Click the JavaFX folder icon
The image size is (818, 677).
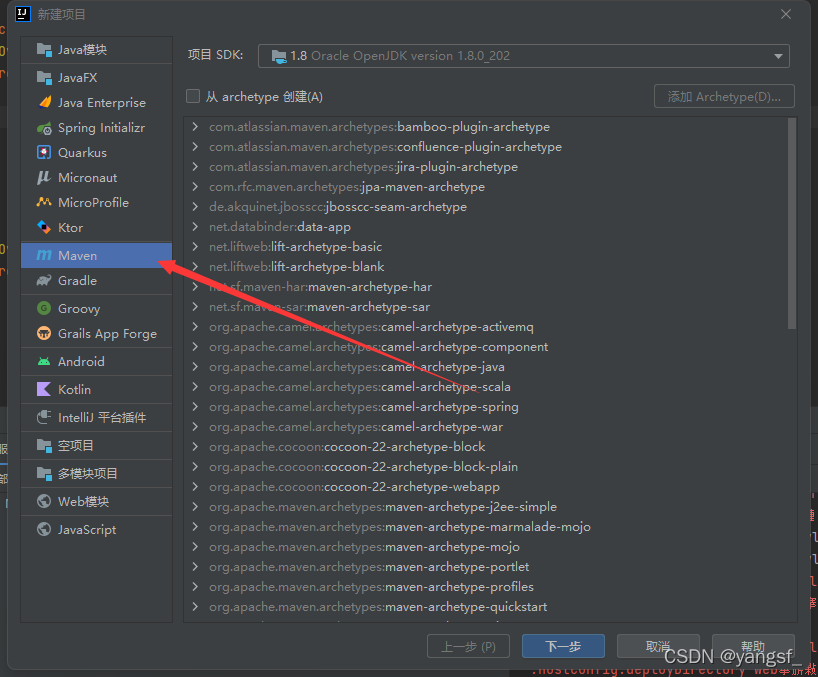tap(44, 78)
